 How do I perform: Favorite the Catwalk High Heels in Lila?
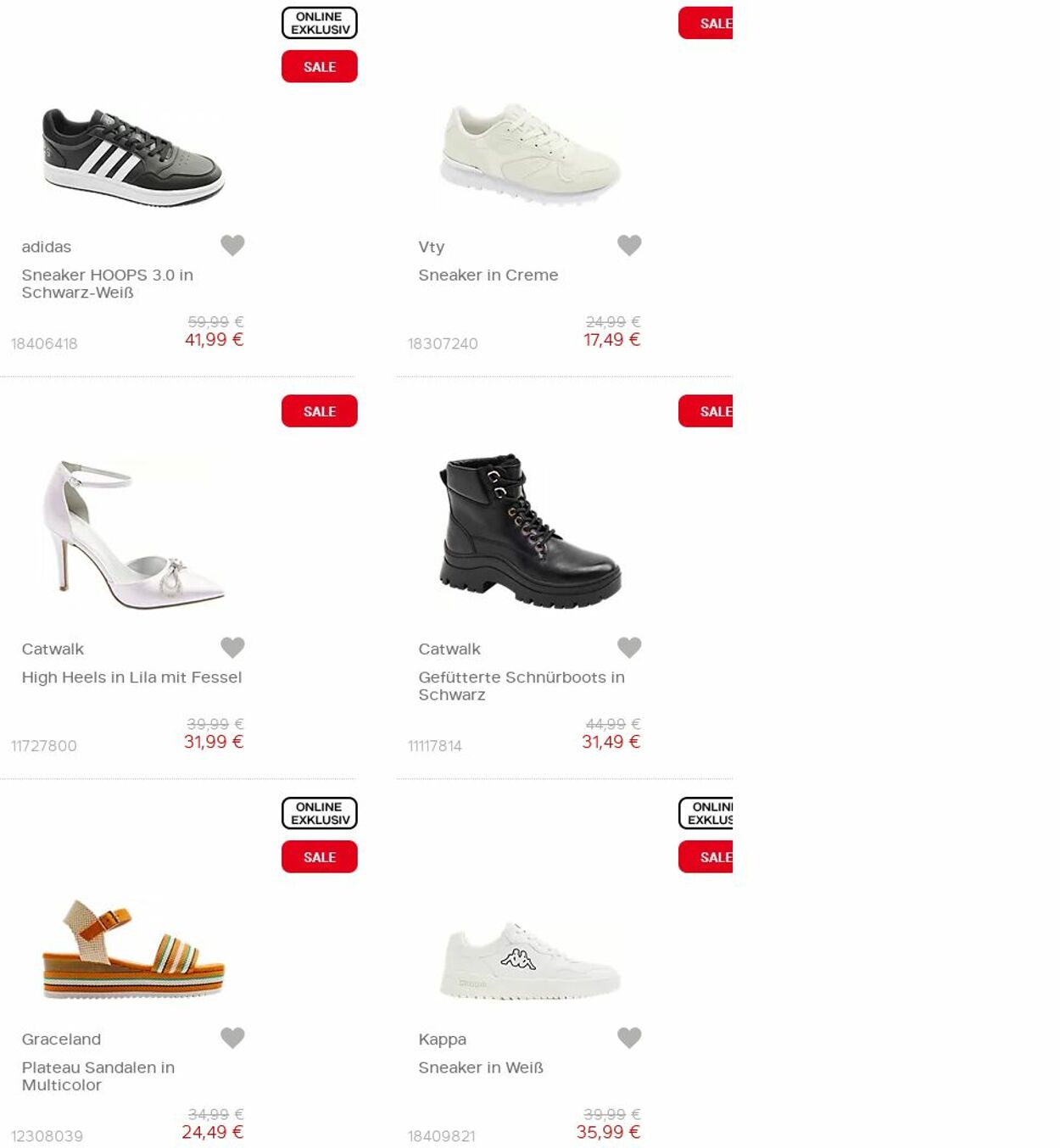(x=232, y=647)
